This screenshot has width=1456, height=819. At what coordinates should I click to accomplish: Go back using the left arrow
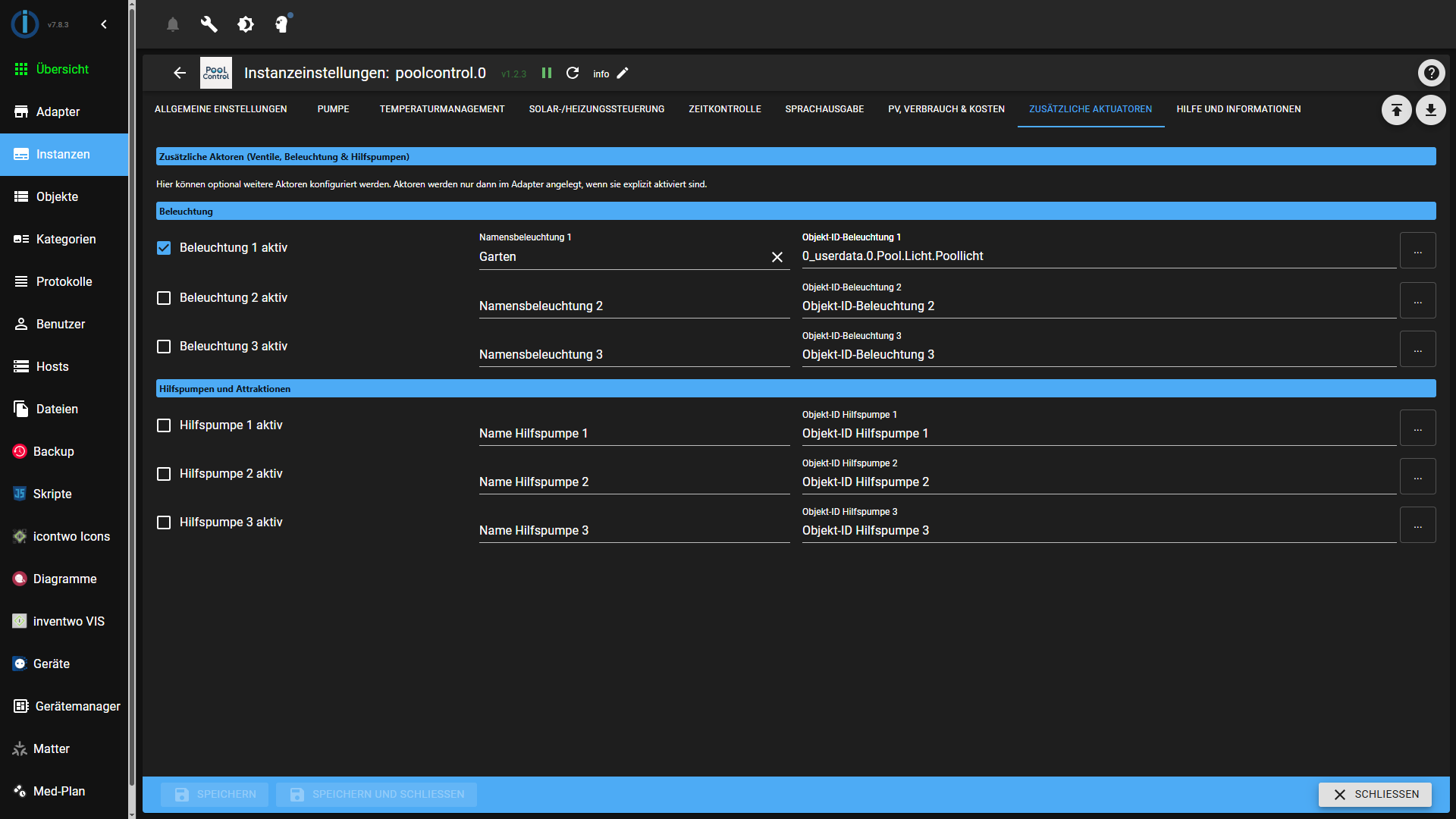click(179, 73)
